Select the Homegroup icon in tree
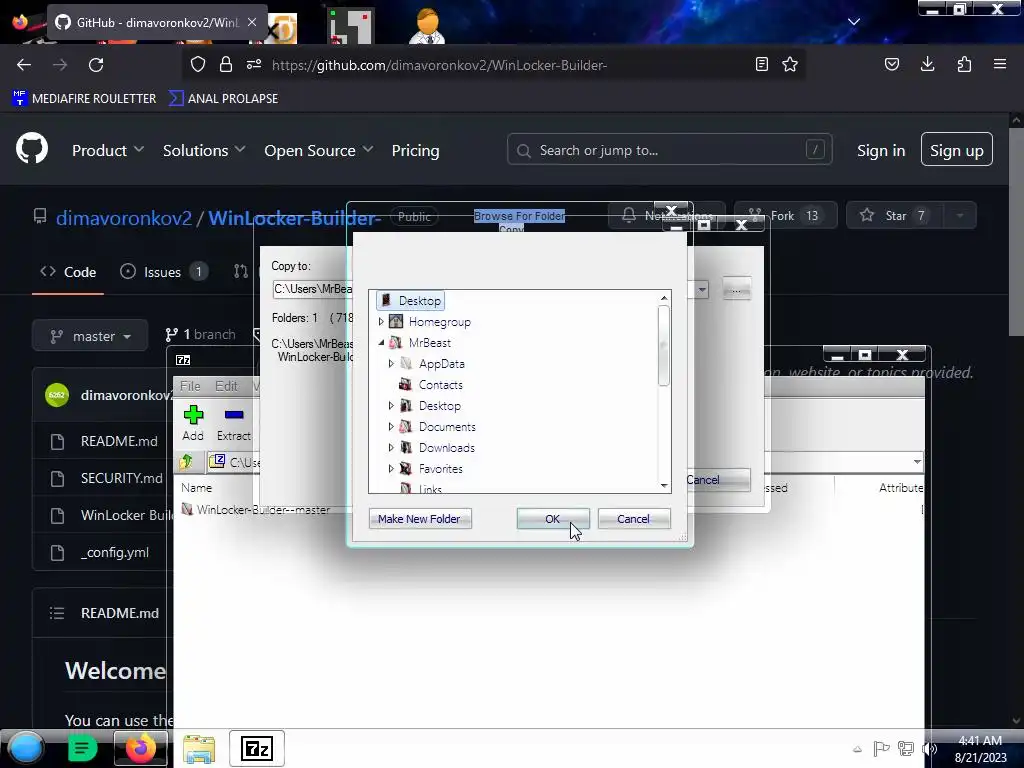The image size is (1024, 768). (396, 321)
